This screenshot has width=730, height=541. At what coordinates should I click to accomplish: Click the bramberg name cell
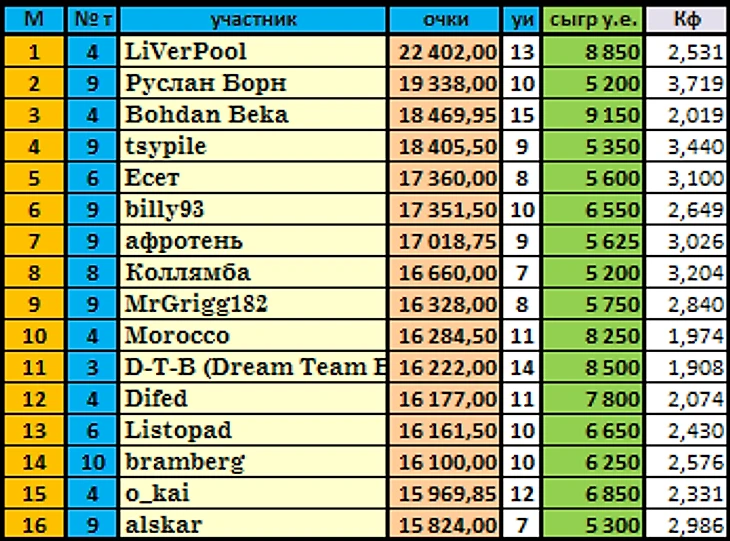(x=253, y=462)
